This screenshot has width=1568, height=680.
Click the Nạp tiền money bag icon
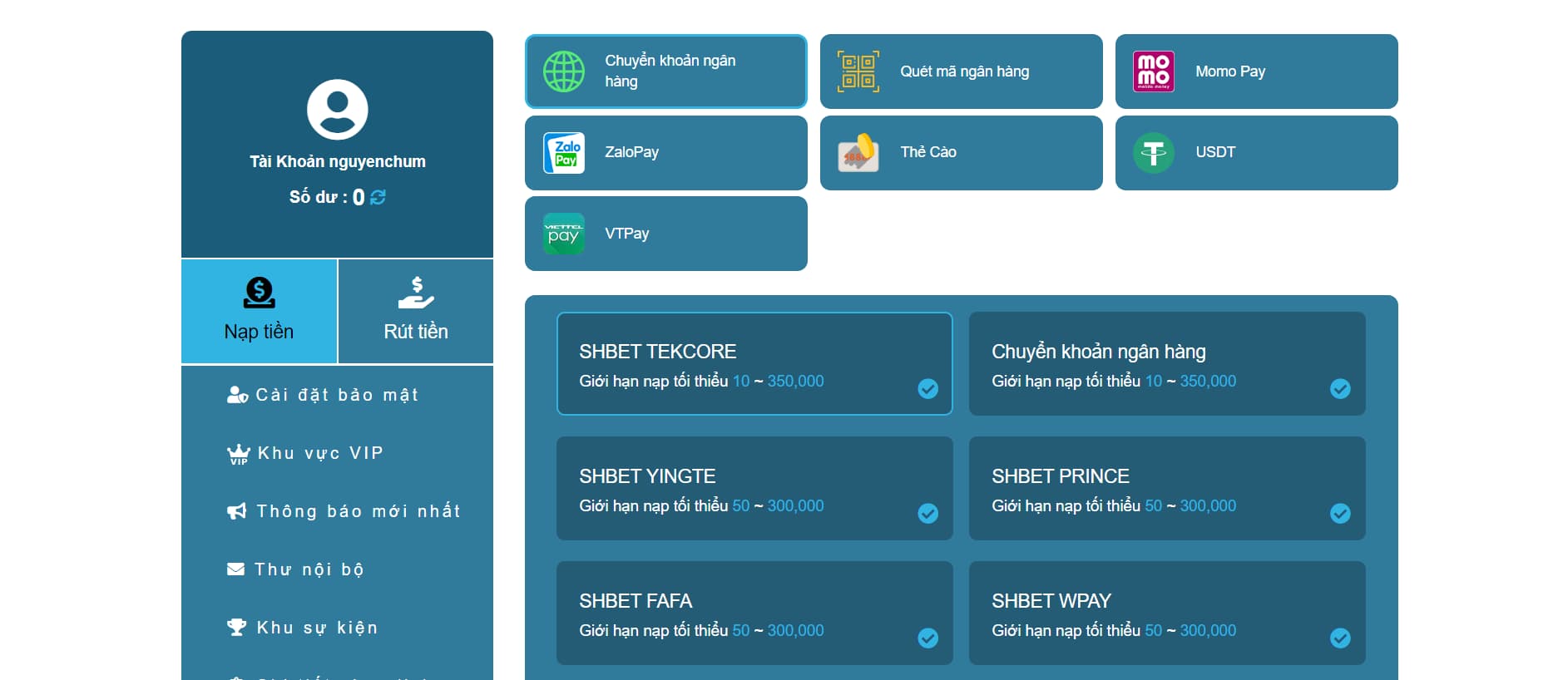pyautogui.click(x=259, y=293)
